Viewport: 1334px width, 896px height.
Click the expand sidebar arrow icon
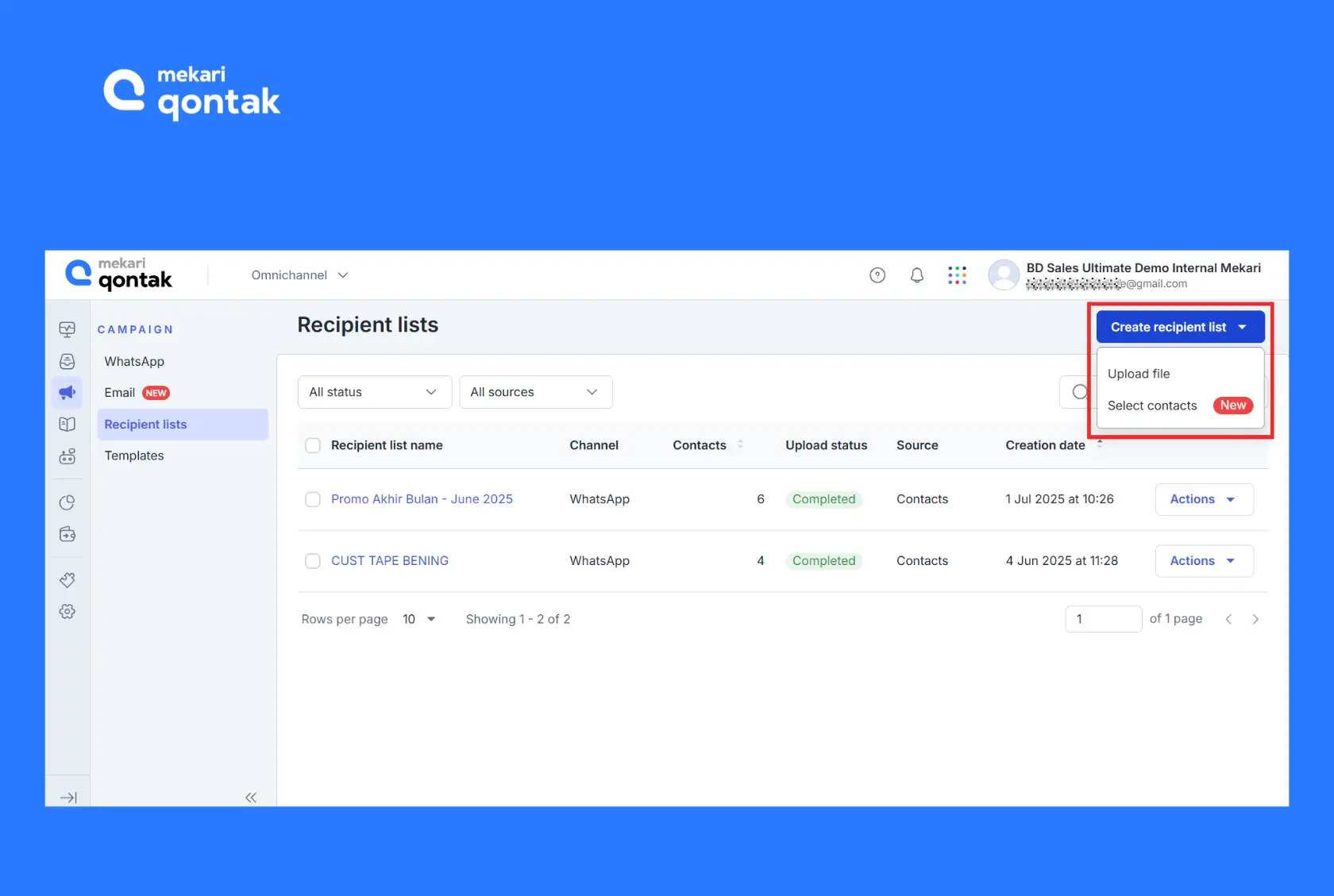[68, 798]
